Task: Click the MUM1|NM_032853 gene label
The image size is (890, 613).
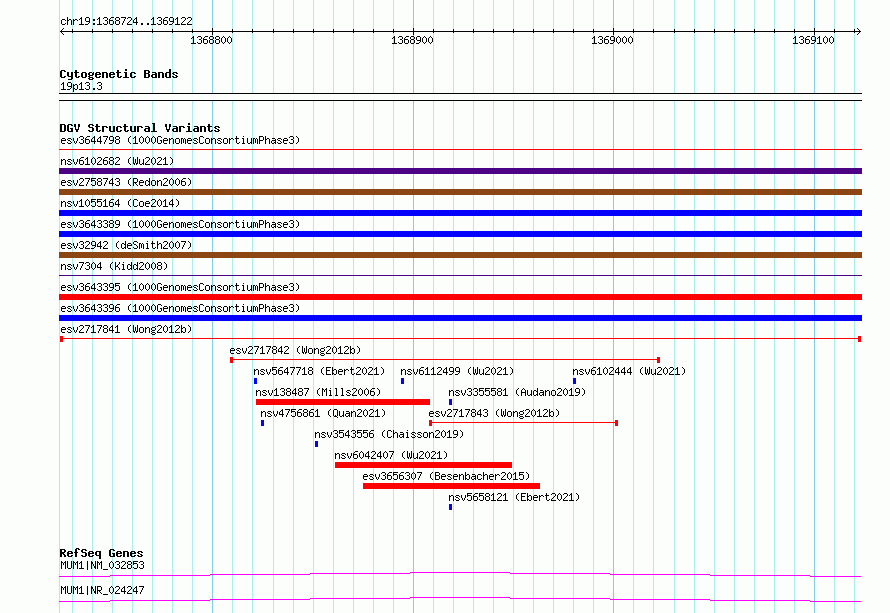Action: coord(102,565)
